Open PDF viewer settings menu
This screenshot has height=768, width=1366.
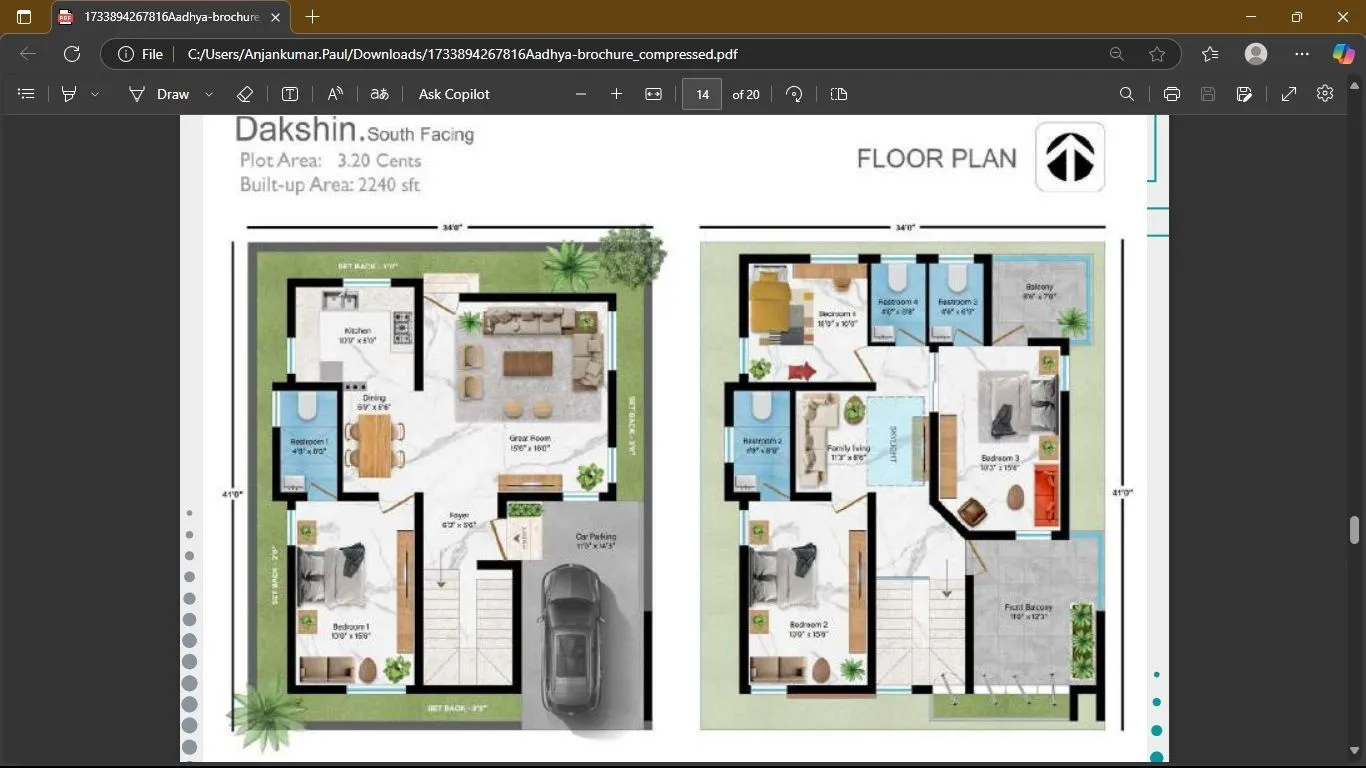pos(1324,94)
